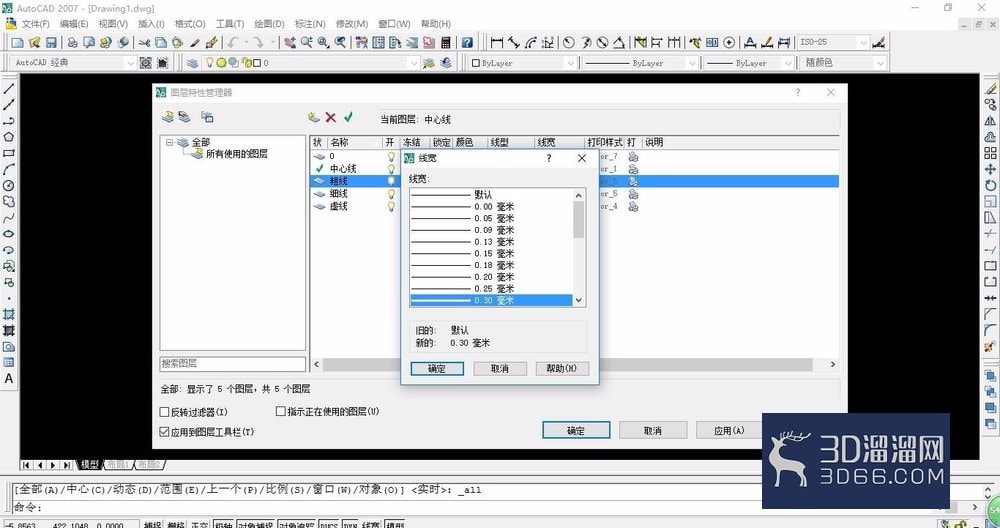
Task: Click the Layer States Manager icon
Action: pos(207,117)
